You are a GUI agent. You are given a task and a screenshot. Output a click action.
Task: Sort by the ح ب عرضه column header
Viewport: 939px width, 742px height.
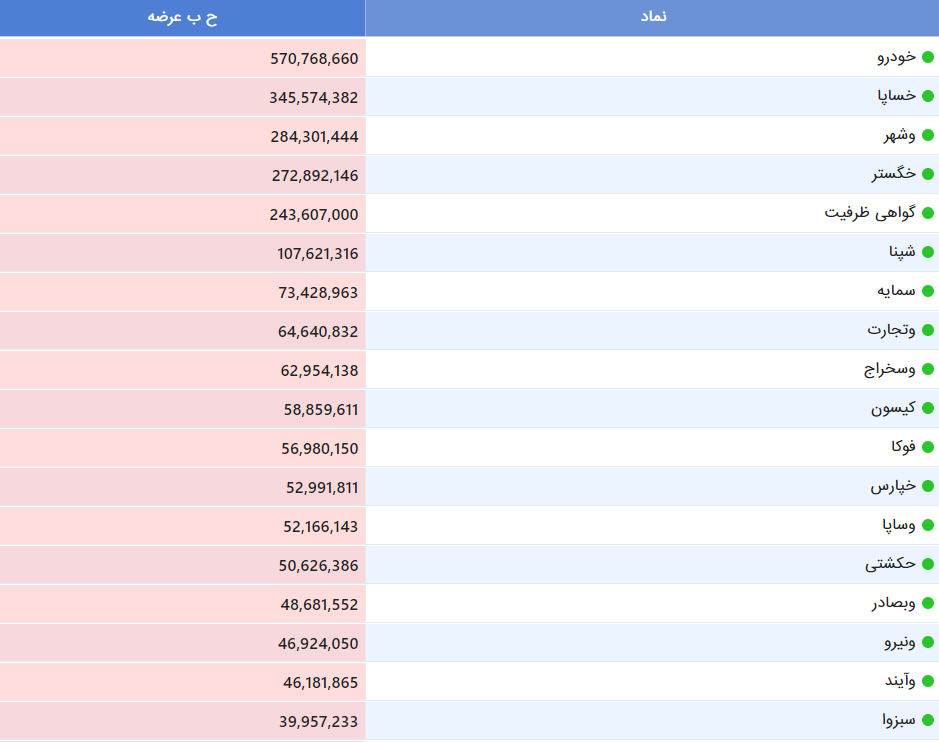click(x=183, y=17)
